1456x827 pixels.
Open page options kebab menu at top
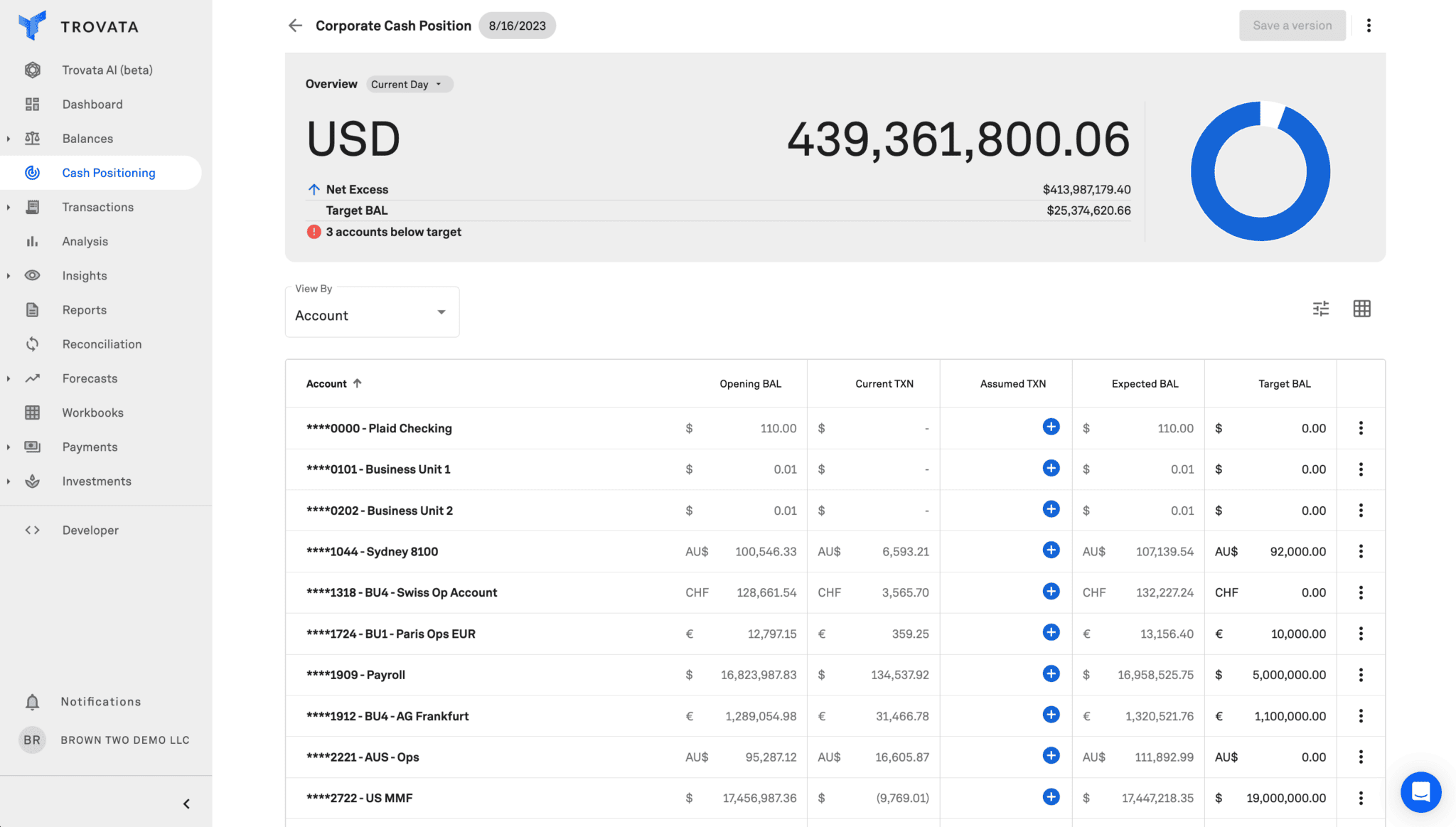pyautogui.click(x=1369, y=26)
